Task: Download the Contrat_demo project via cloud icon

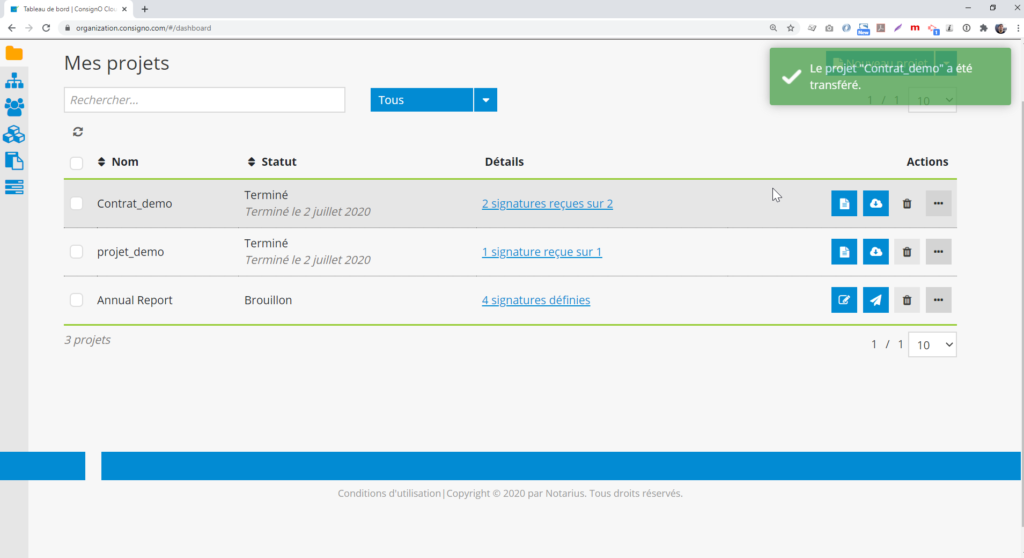Action: coord(876,203)
